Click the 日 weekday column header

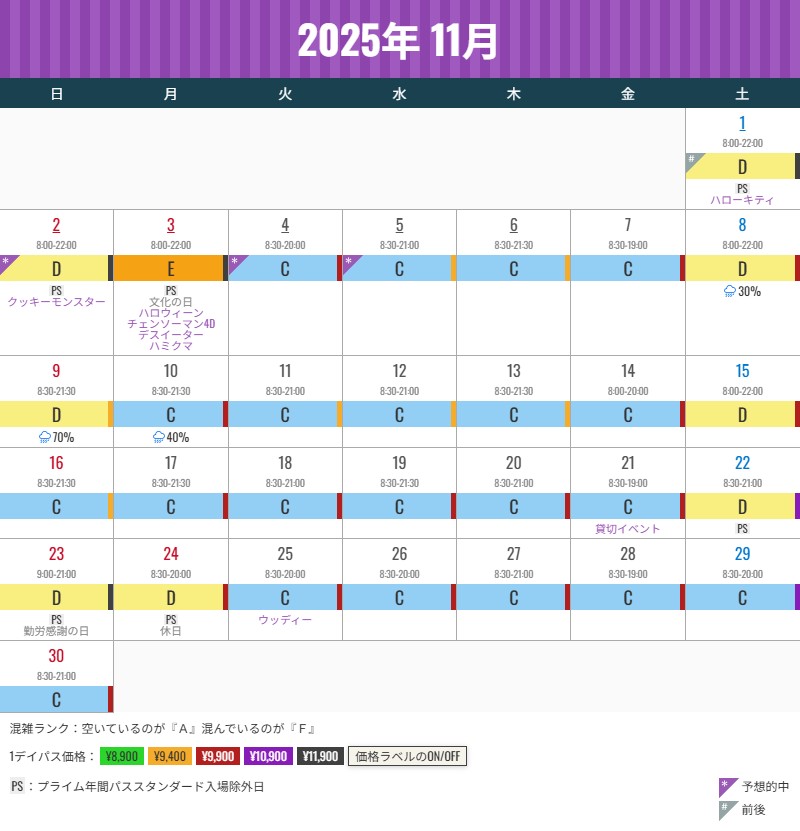(x=57, y=92)
